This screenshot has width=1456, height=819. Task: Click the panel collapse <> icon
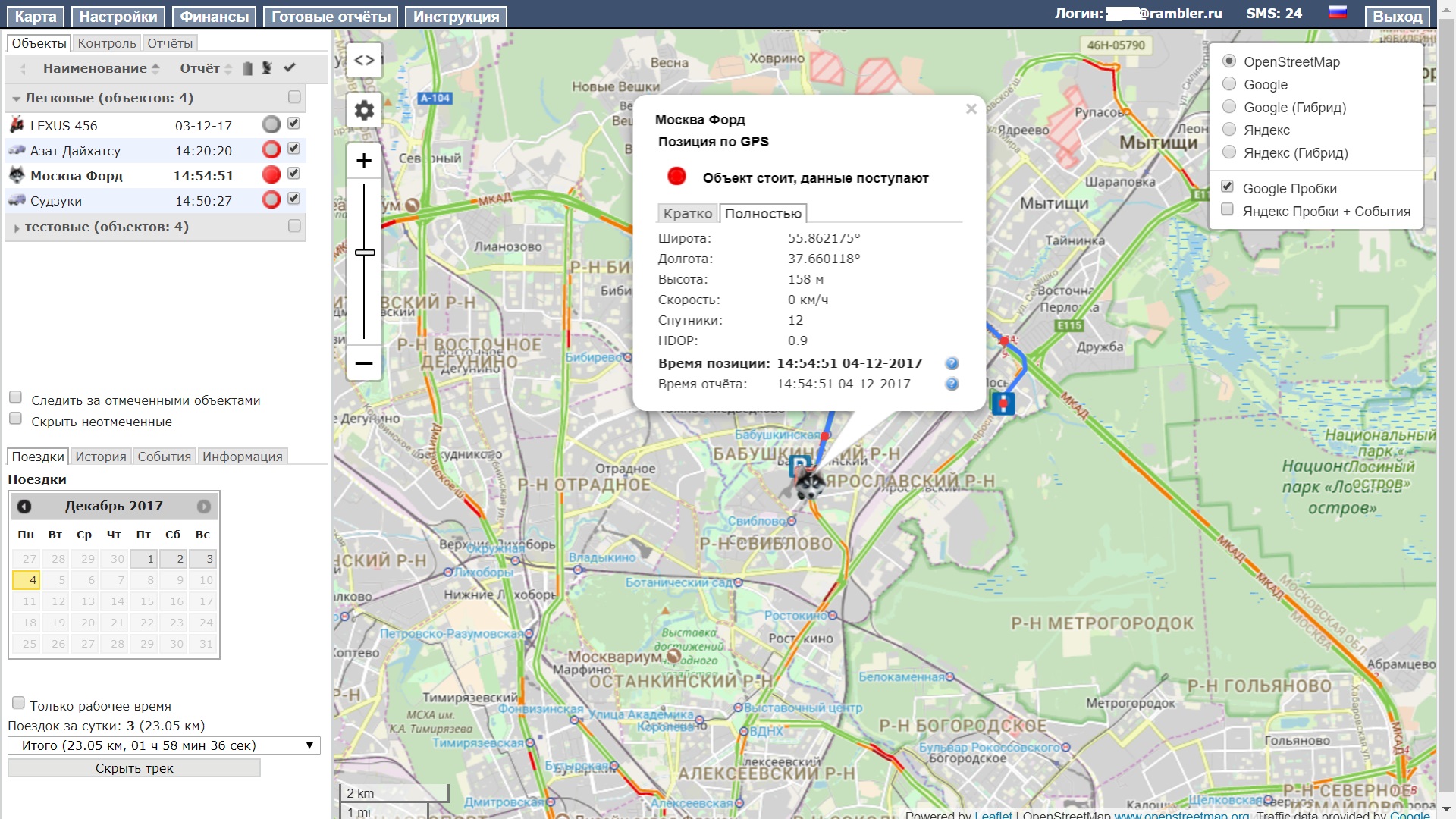pyautogui.click(x=364, y=60)
